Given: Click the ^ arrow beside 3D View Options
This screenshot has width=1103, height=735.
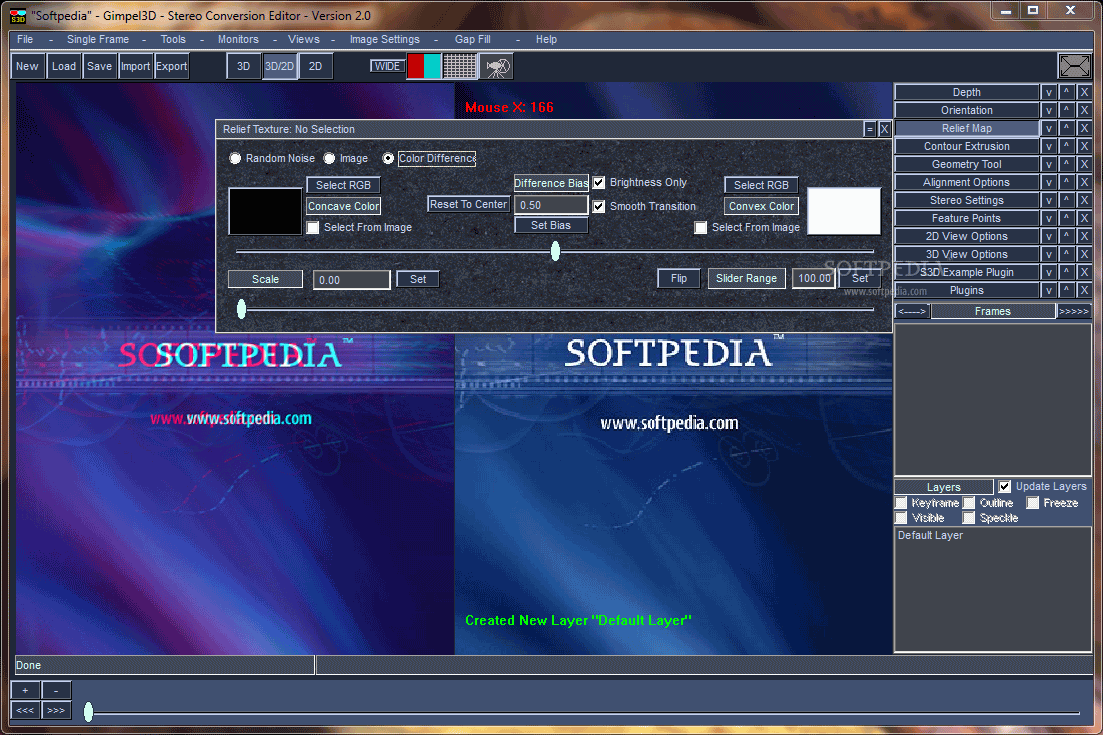Looking at the screenshot, I should (x=1066, y=254).
